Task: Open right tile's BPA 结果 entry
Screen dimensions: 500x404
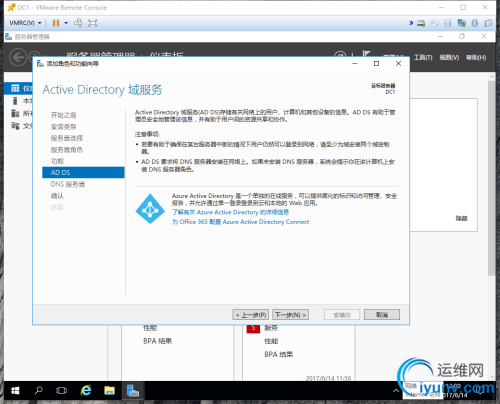Action: pyautogui.click(x=278, y=354)
